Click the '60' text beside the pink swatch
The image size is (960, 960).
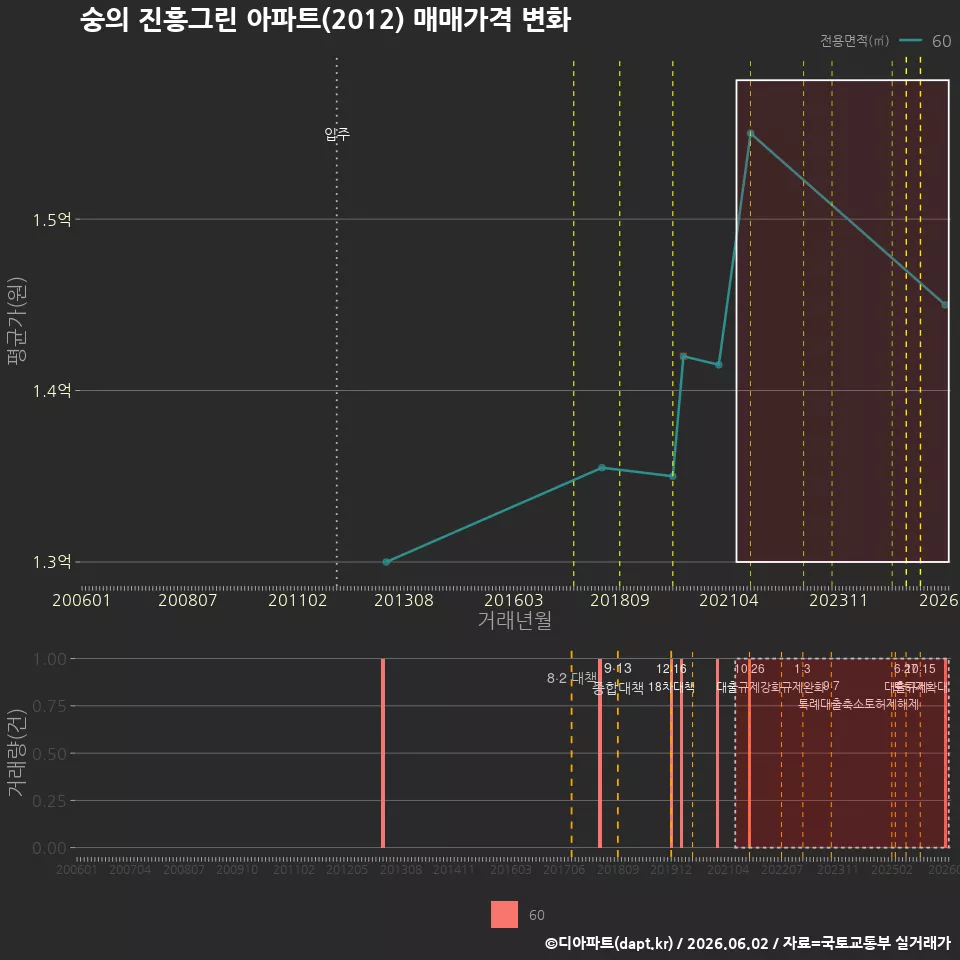coord(537,915)
